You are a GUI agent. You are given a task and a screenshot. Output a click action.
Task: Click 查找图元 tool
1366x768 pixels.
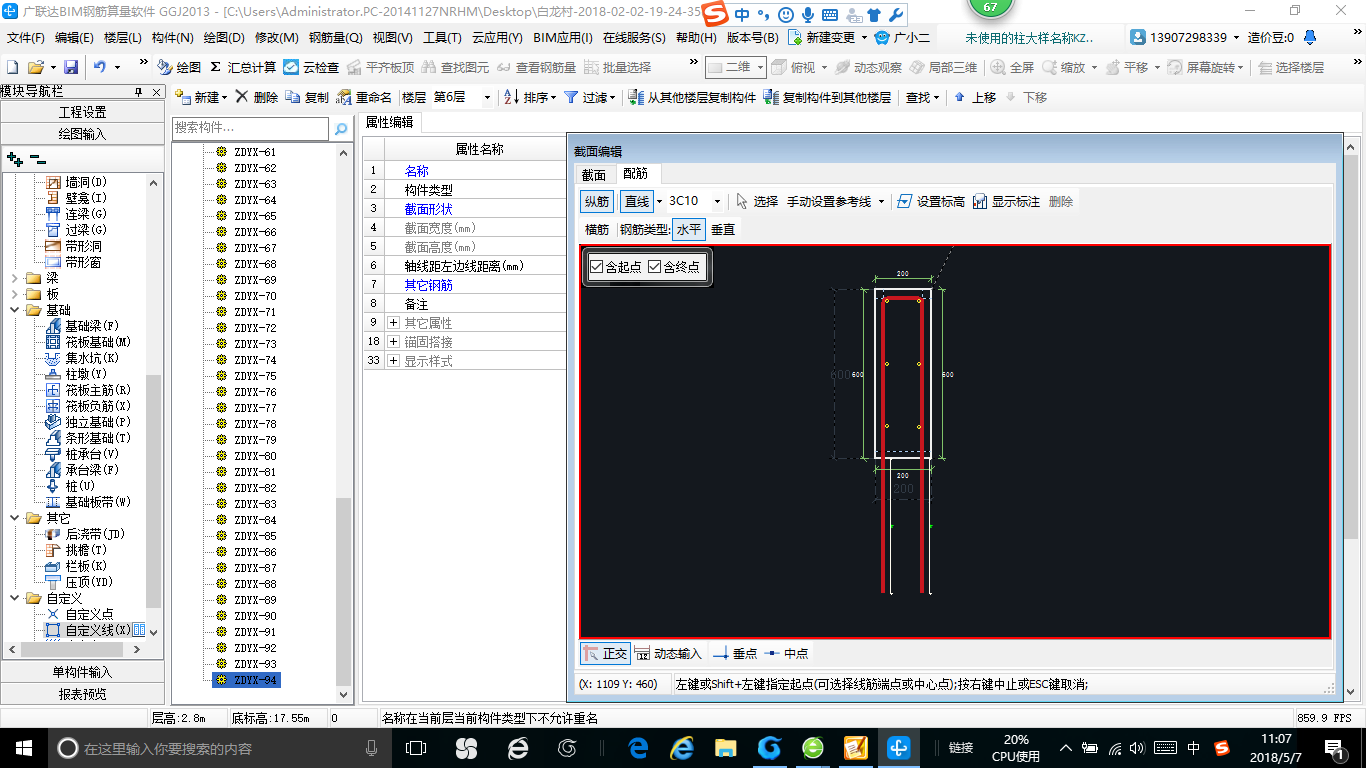[455, 67]
